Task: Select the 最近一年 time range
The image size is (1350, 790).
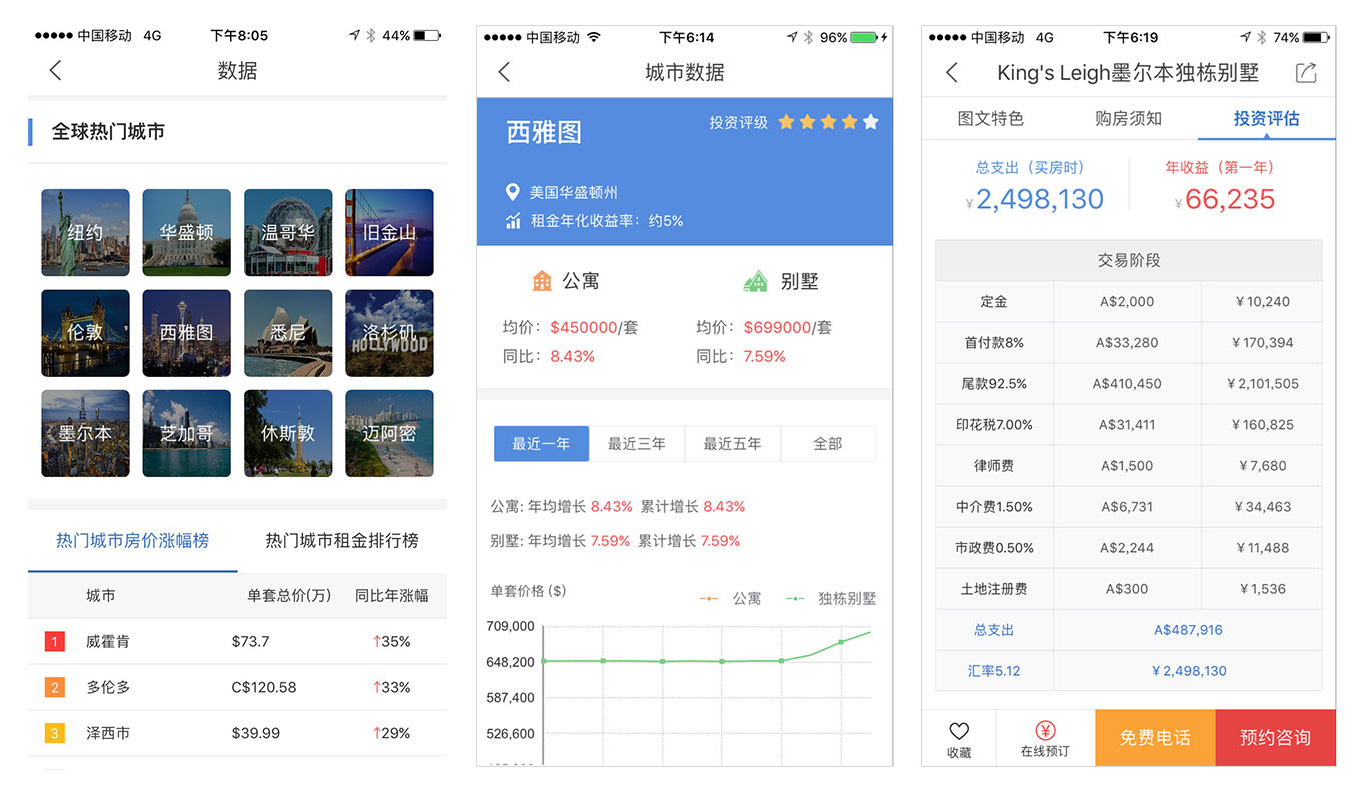Action: [x=541, y=444]
